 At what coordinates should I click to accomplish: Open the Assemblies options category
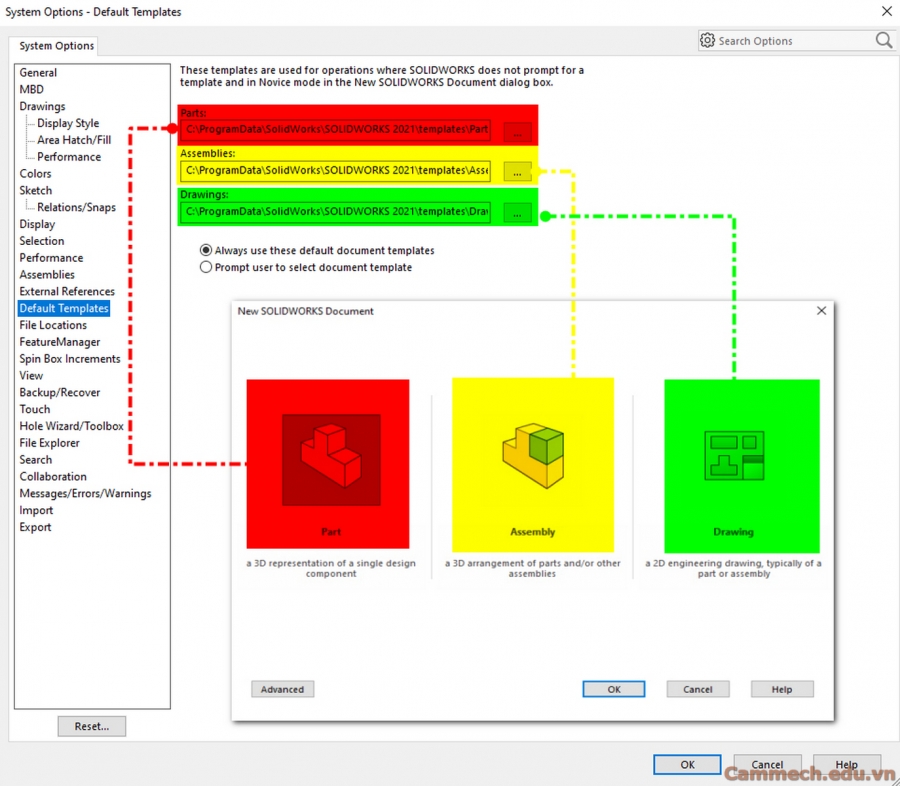pos(47,274)
